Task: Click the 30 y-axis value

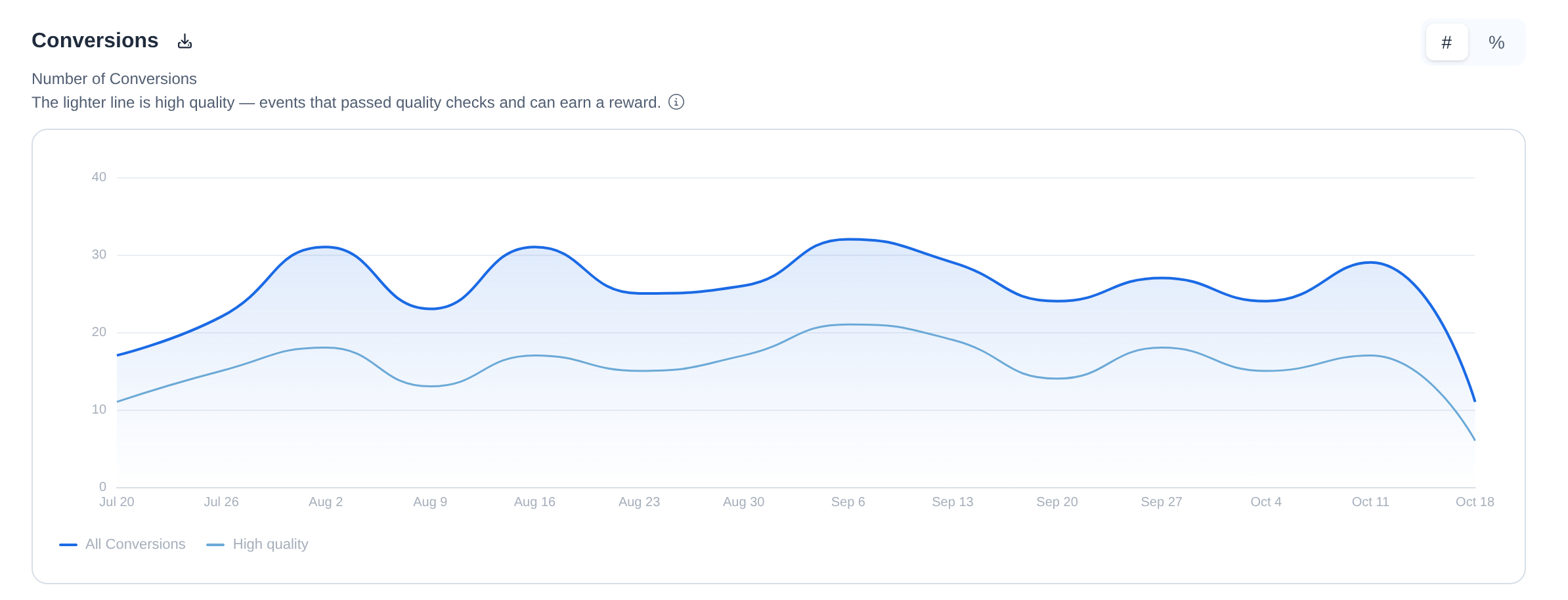Action: [x=99, y=255]
